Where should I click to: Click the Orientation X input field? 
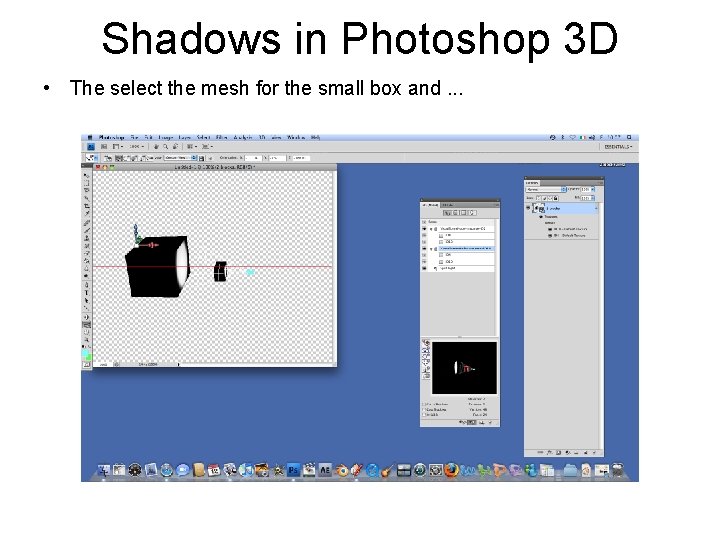(253, 158)
